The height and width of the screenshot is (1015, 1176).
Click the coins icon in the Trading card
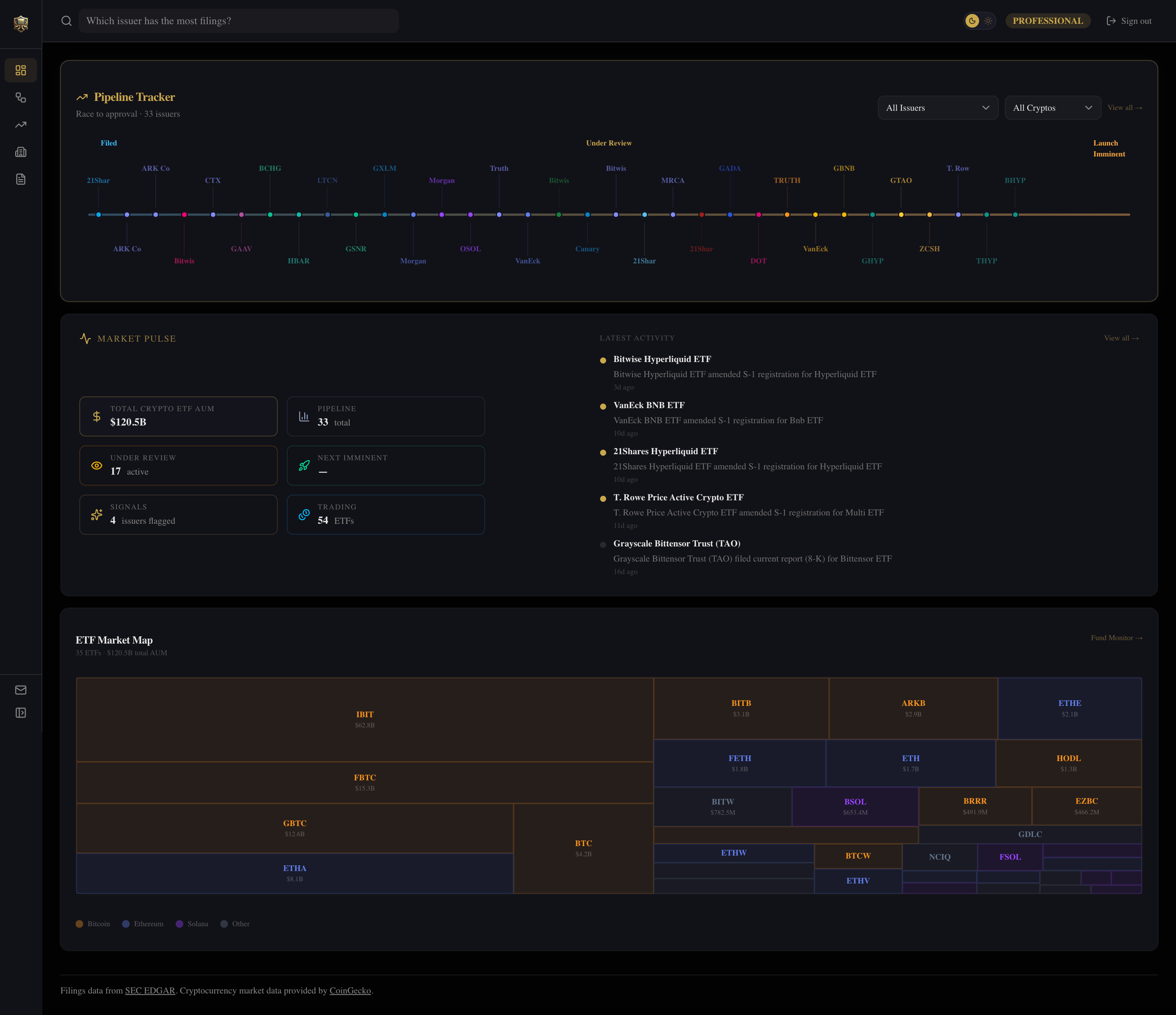click(x=304, y=515)
